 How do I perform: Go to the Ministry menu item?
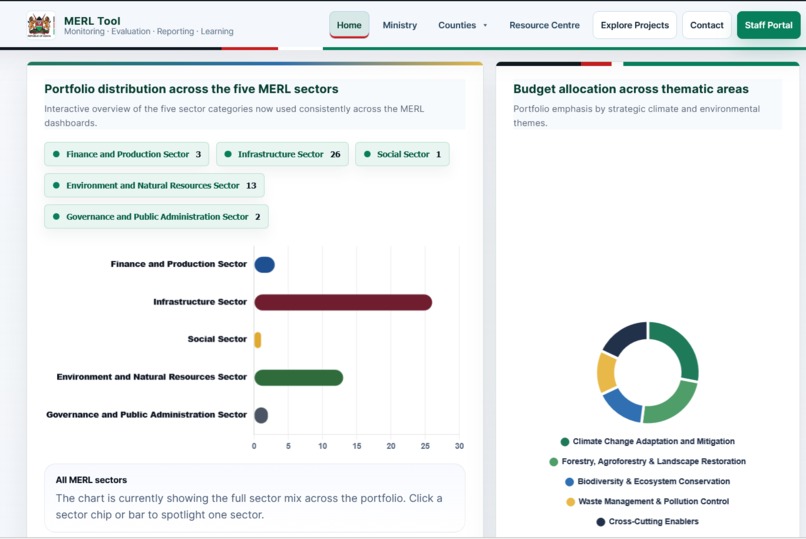pyautogui.click(x=399, y=25)
